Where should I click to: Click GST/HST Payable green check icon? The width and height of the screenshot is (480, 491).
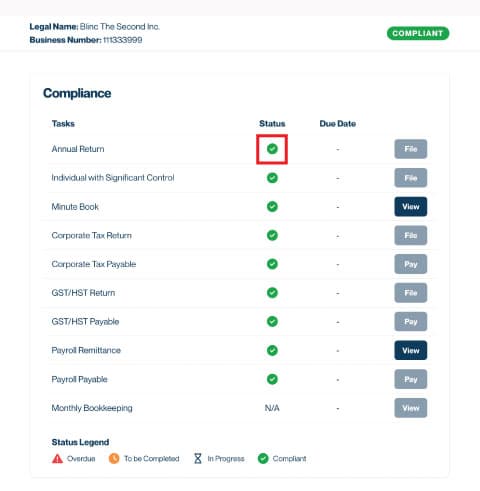[272, 321]
